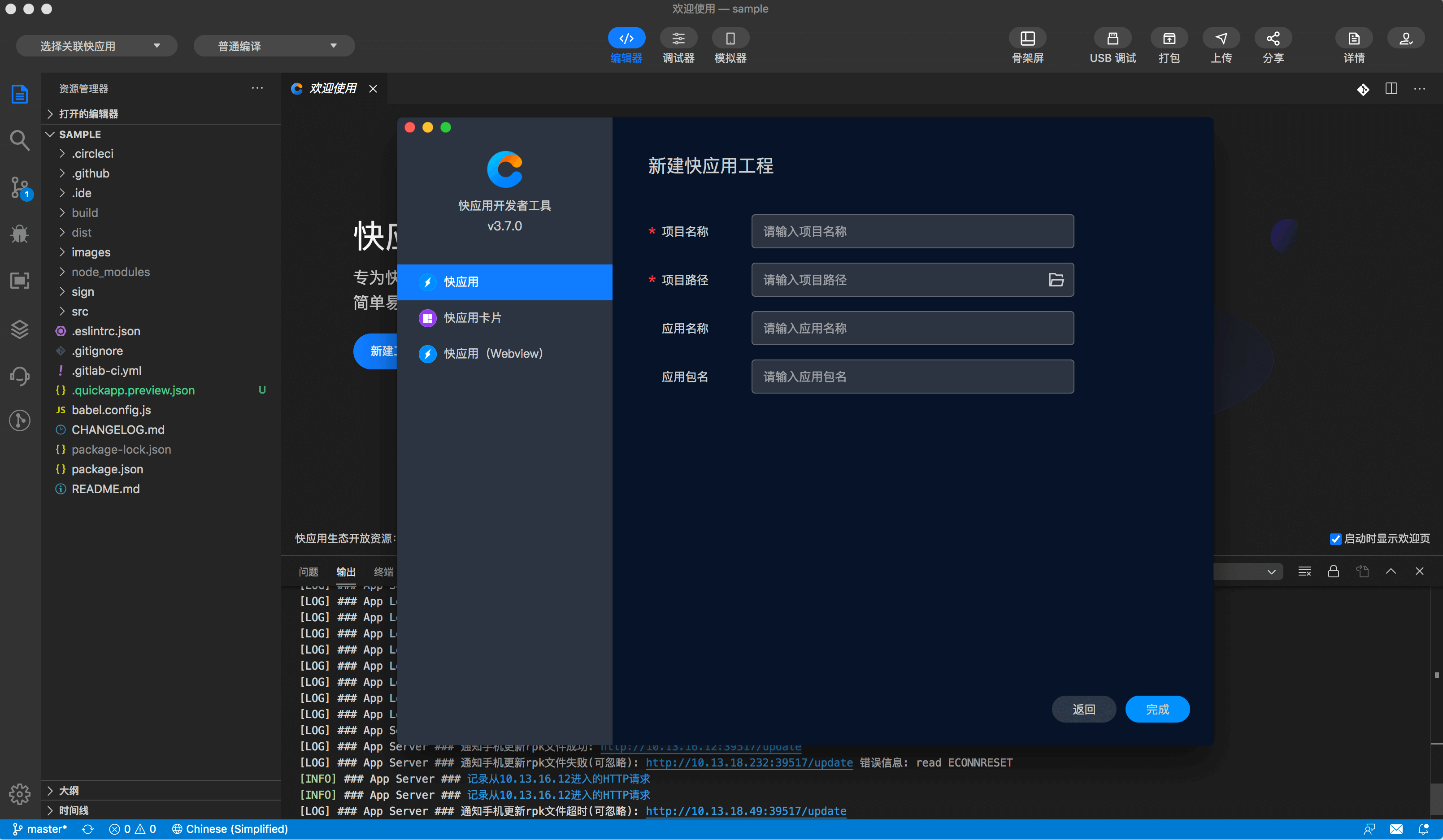The height and width of the screenshot is (840, 1443).
Task: Click the browse folder icon in 项目路径 field
Action: pos(1056,280)
